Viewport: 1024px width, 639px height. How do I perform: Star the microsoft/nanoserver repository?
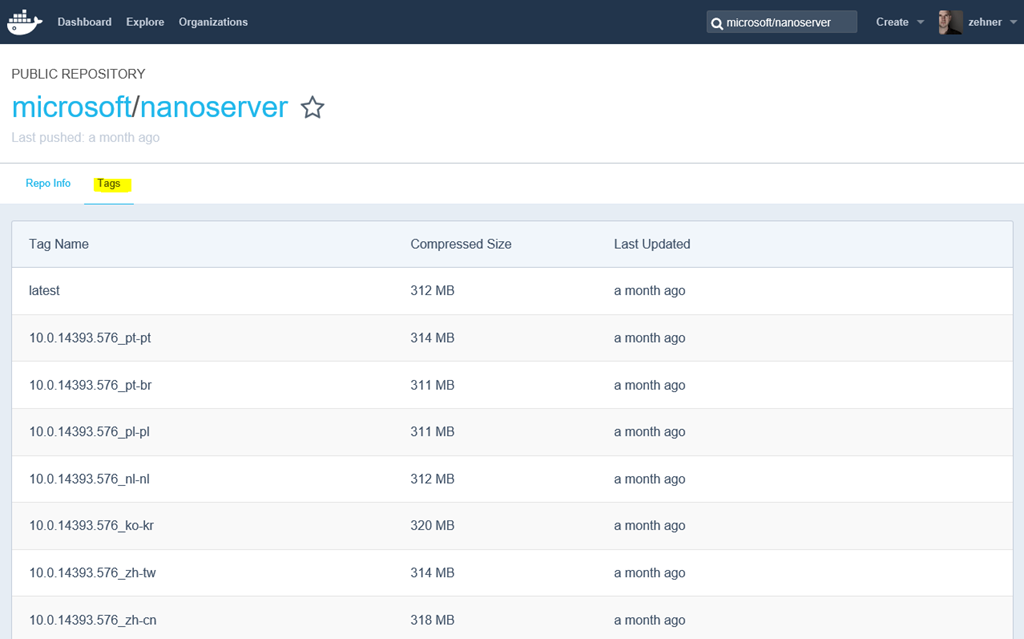click(x=313, y=108)
